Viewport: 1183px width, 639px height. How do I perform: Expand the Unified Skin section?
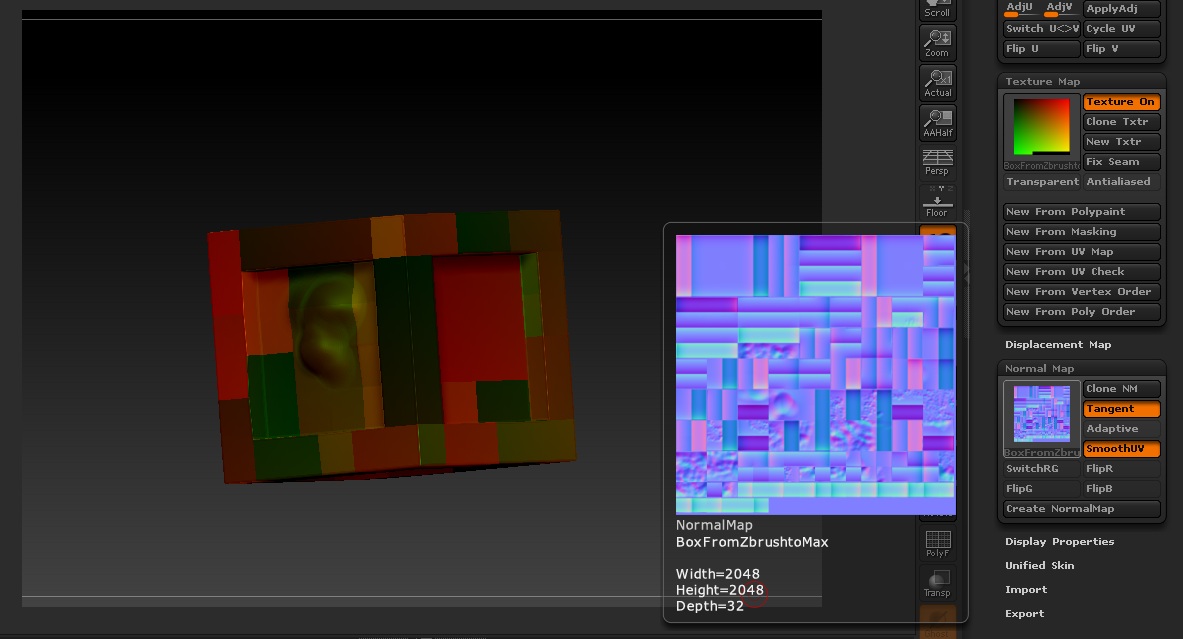tap(1040, 566)
